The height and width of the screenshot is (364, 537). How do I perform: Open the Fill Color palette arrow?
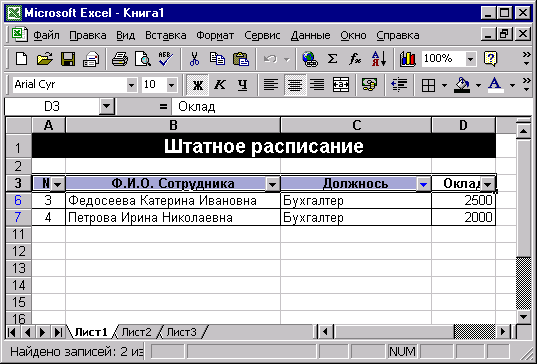pyautogui.click(x=478, y=85)
